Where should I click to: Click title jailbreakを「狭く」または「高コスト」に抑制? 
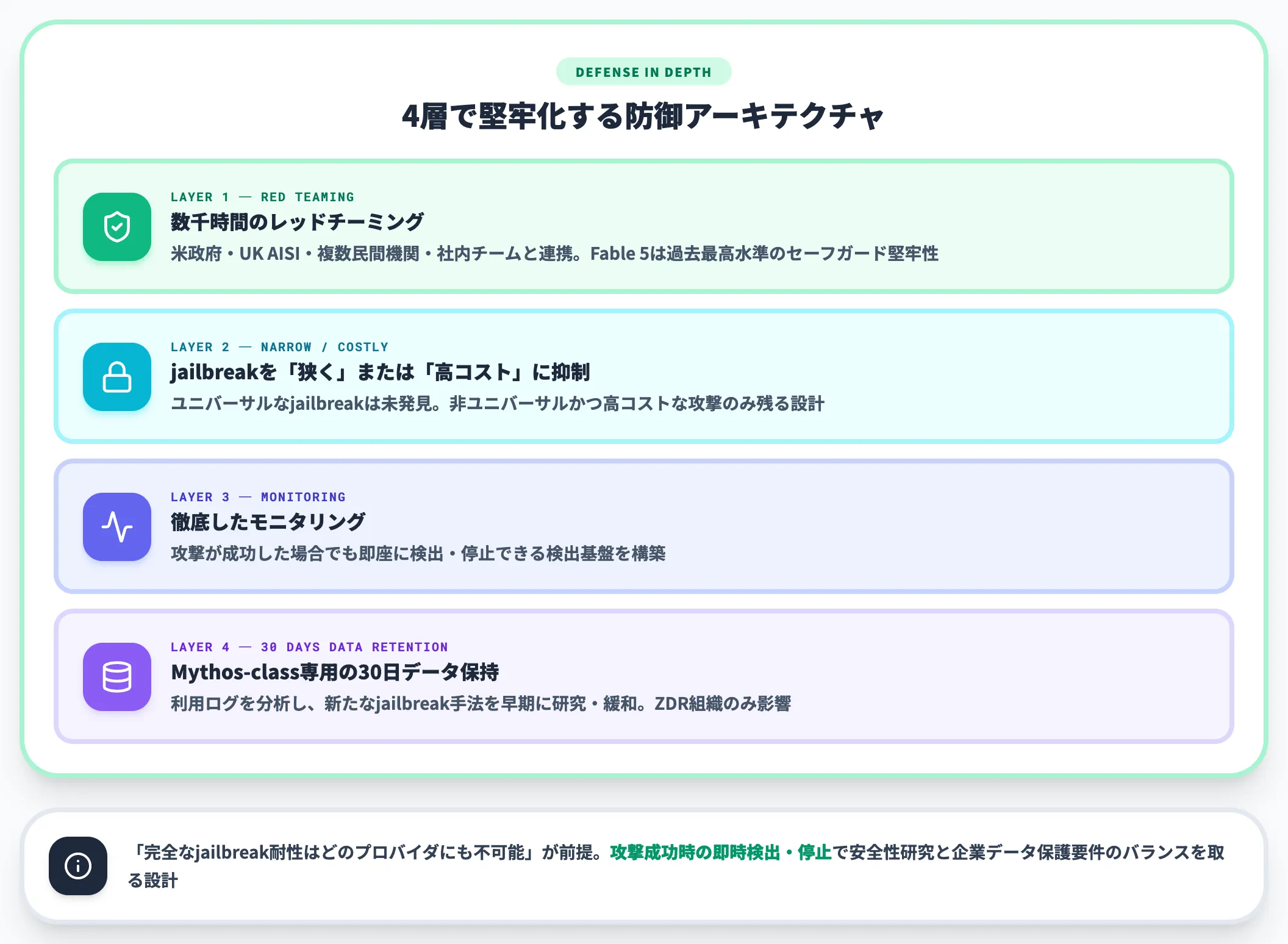pos(380,372)
